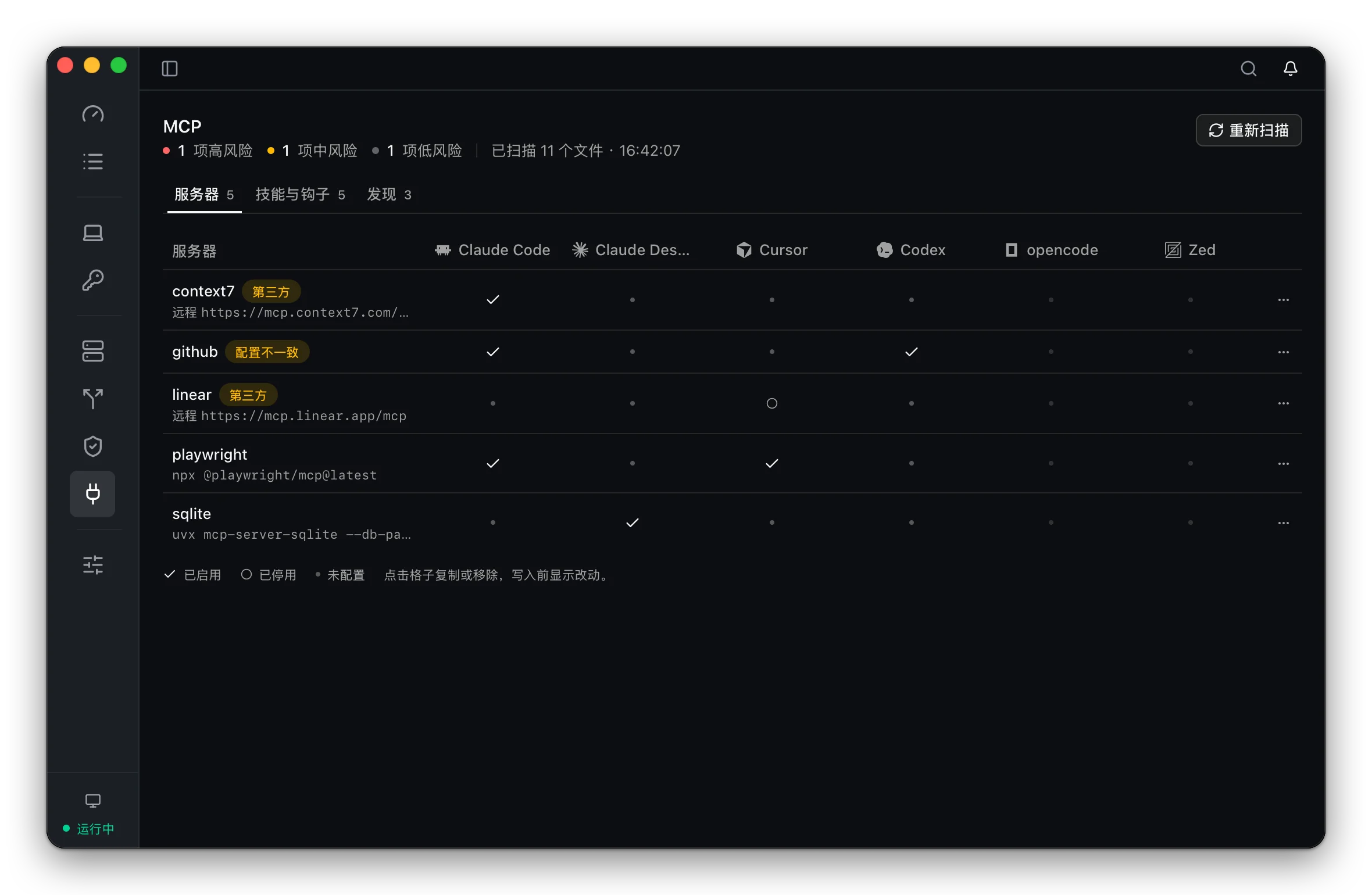Open more options for context7 row

coord(1284,300)
